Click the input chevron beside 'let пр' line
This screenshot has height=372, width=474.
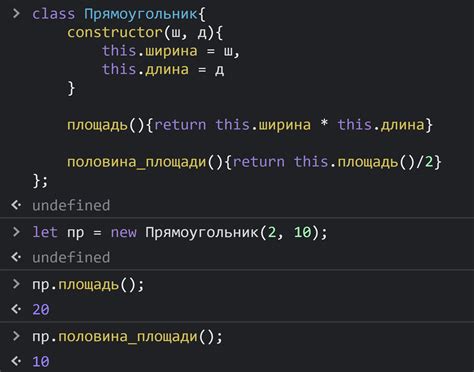pos(16,232)
